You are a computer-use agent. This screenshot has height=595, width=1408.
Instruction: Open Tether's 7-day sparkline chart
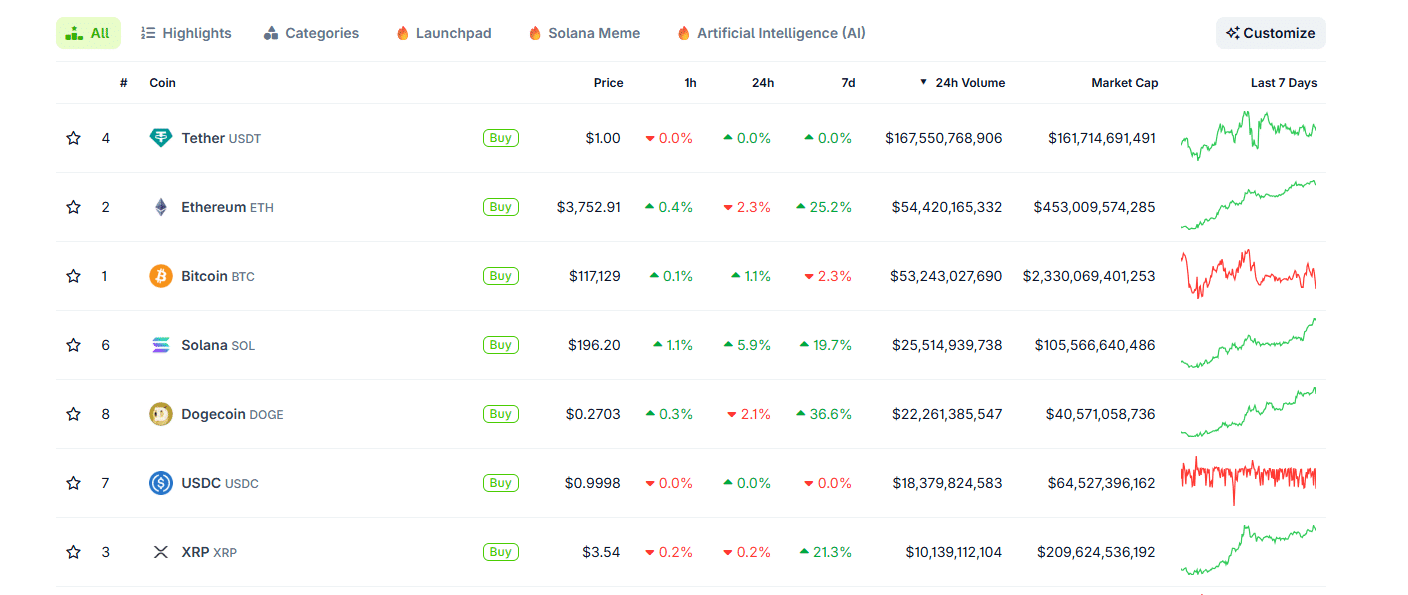(x=1249, y=136)
